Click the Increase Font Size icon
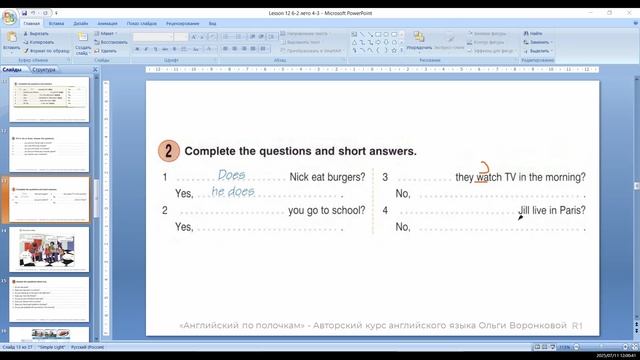Image resolution: width=640 pixels, height=360 pixels. 194,37
